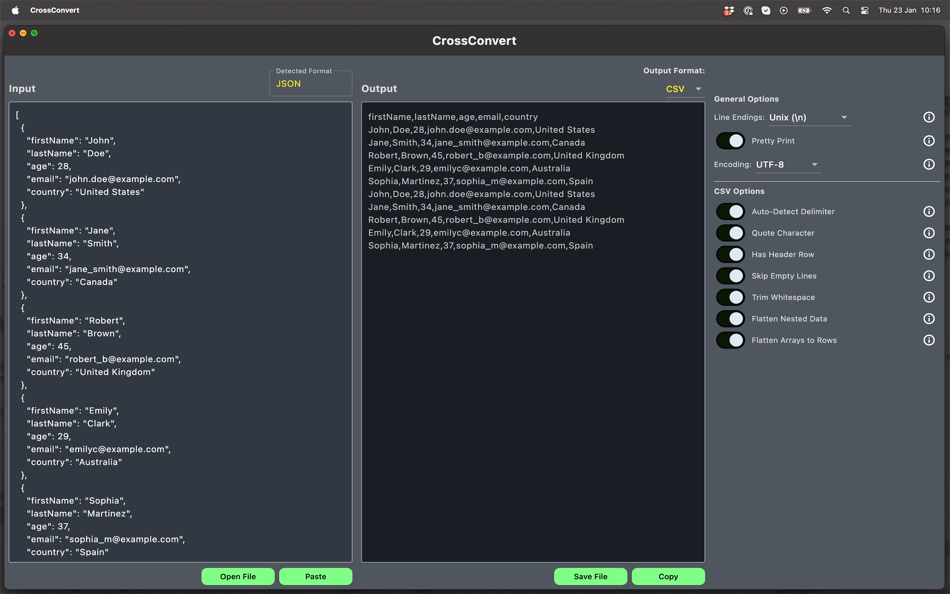Open Flatten Nested Data info icon
This screenshot has width=950, height=594.
(x=928, y=319)
